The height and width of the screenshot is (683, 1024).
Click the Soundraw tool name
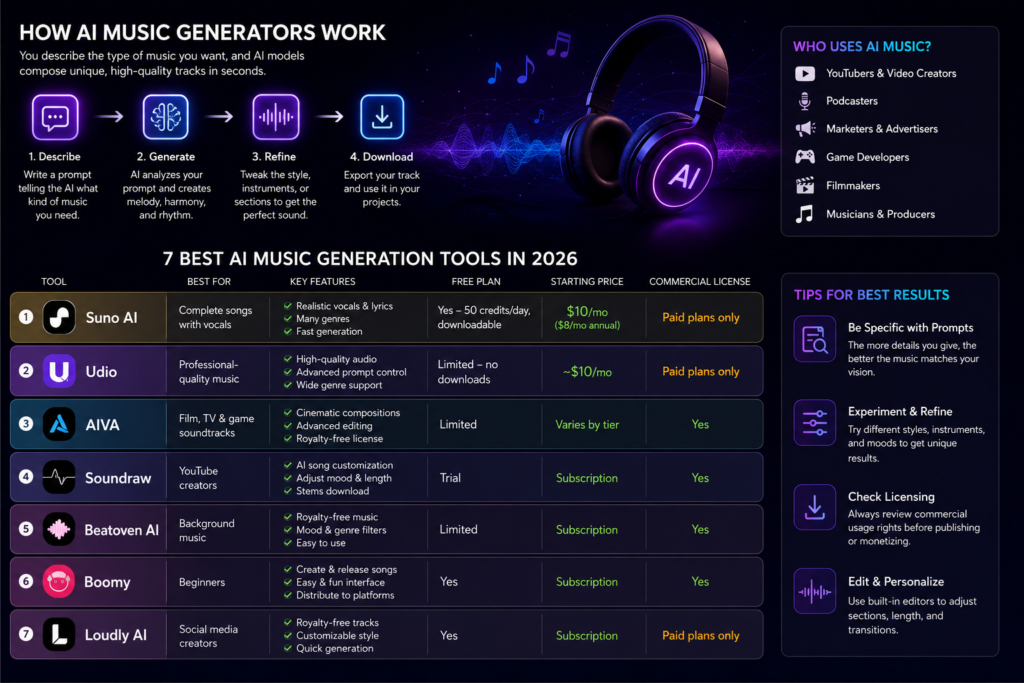click(x=118, y=478)
